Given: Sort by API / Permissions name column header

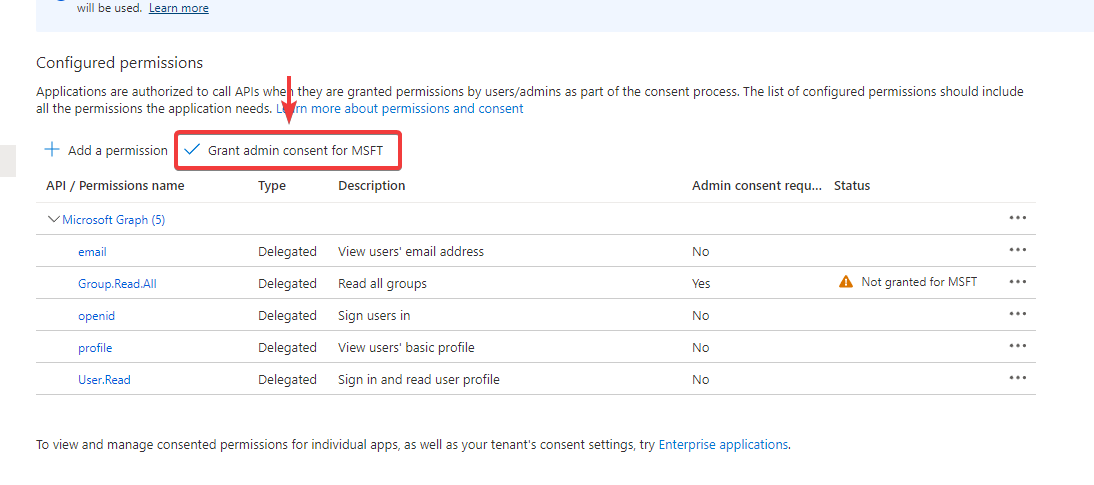Looking at the screenshot, I should (x=115, y=186).
